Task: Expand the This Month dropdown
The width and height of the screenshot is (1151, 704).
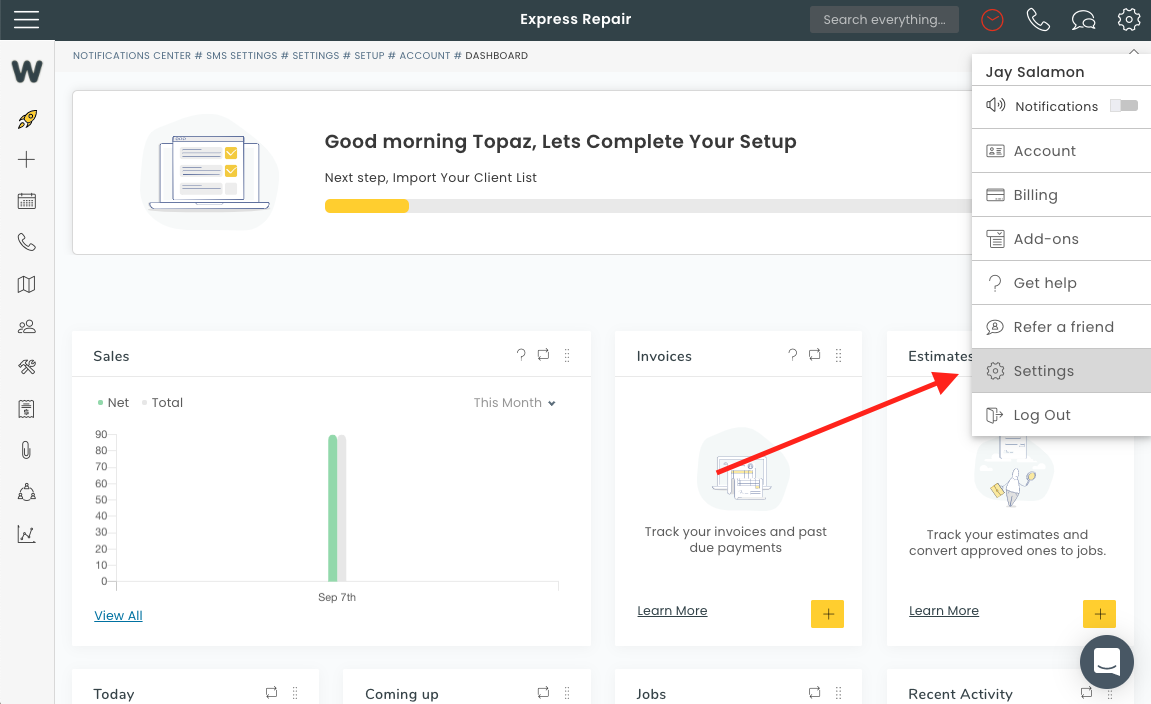Action: click(x=514, y=403)
